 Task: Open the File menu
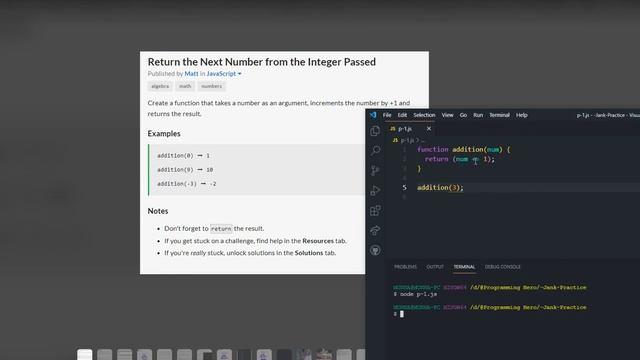tap(387, 115)
